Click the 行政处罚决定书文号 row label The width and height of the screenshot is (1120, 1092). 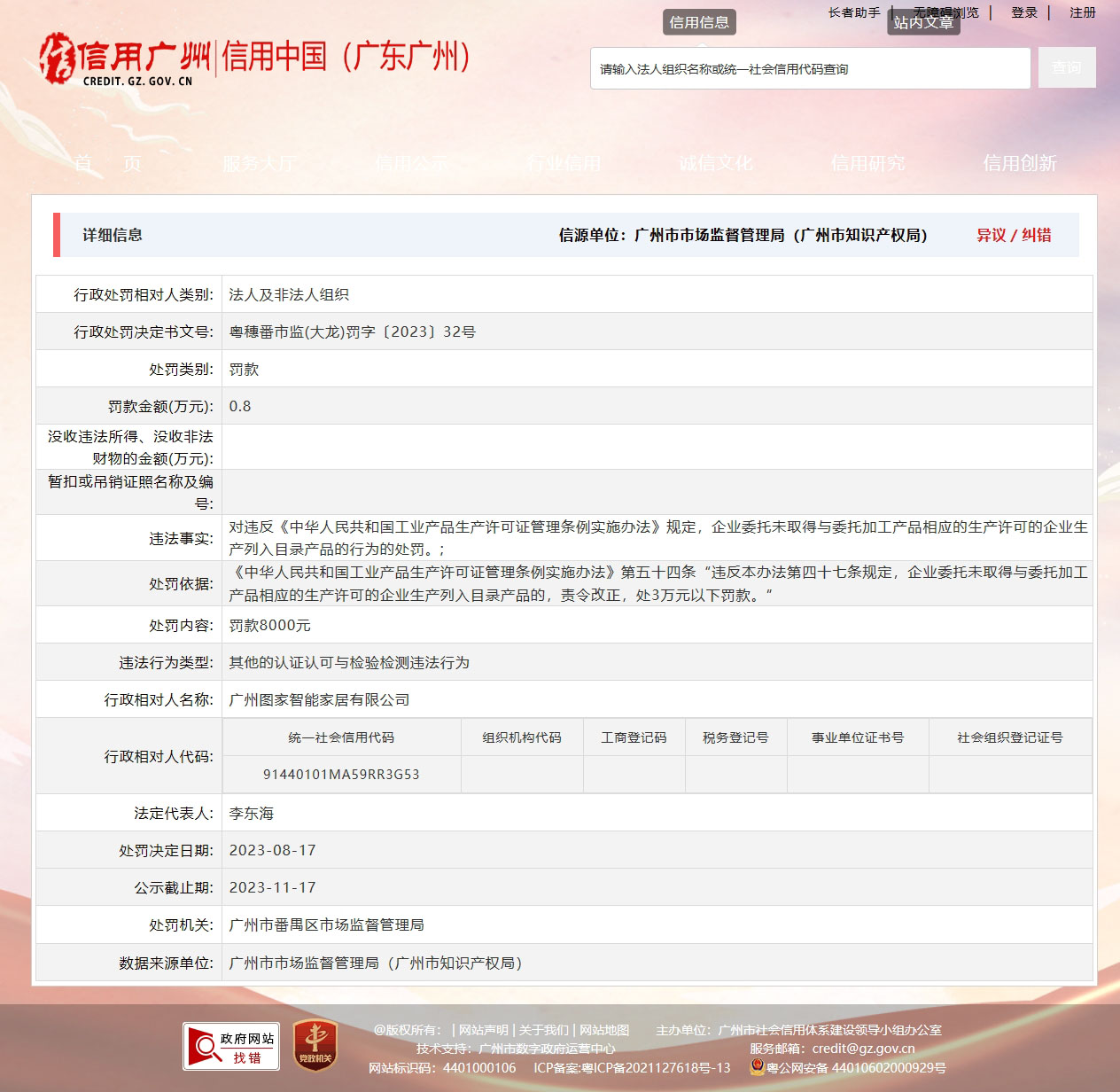click(144, 331)
